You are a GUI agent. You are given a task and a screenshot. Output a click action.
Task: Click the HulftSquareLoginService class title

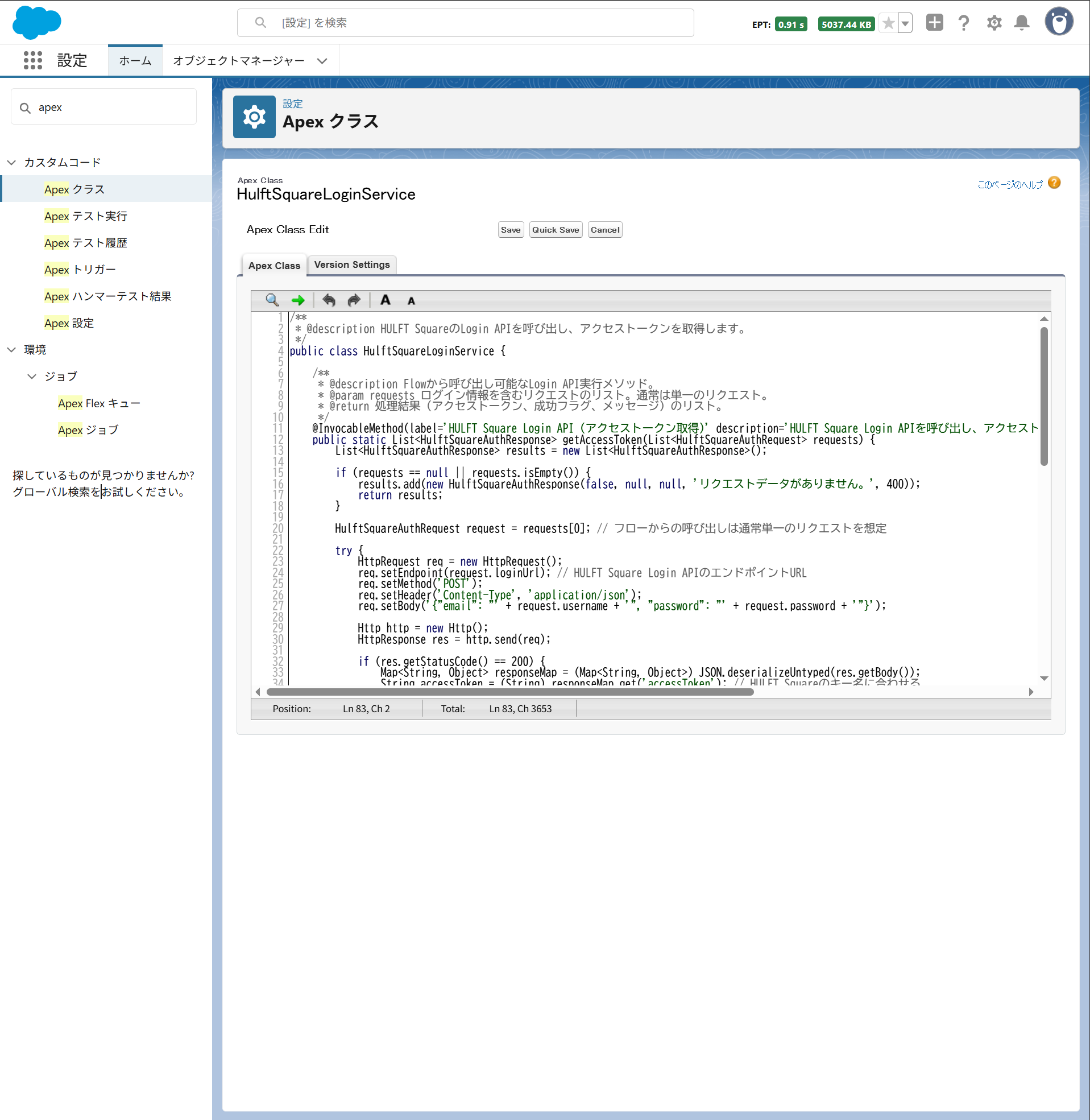click(326, 194)
